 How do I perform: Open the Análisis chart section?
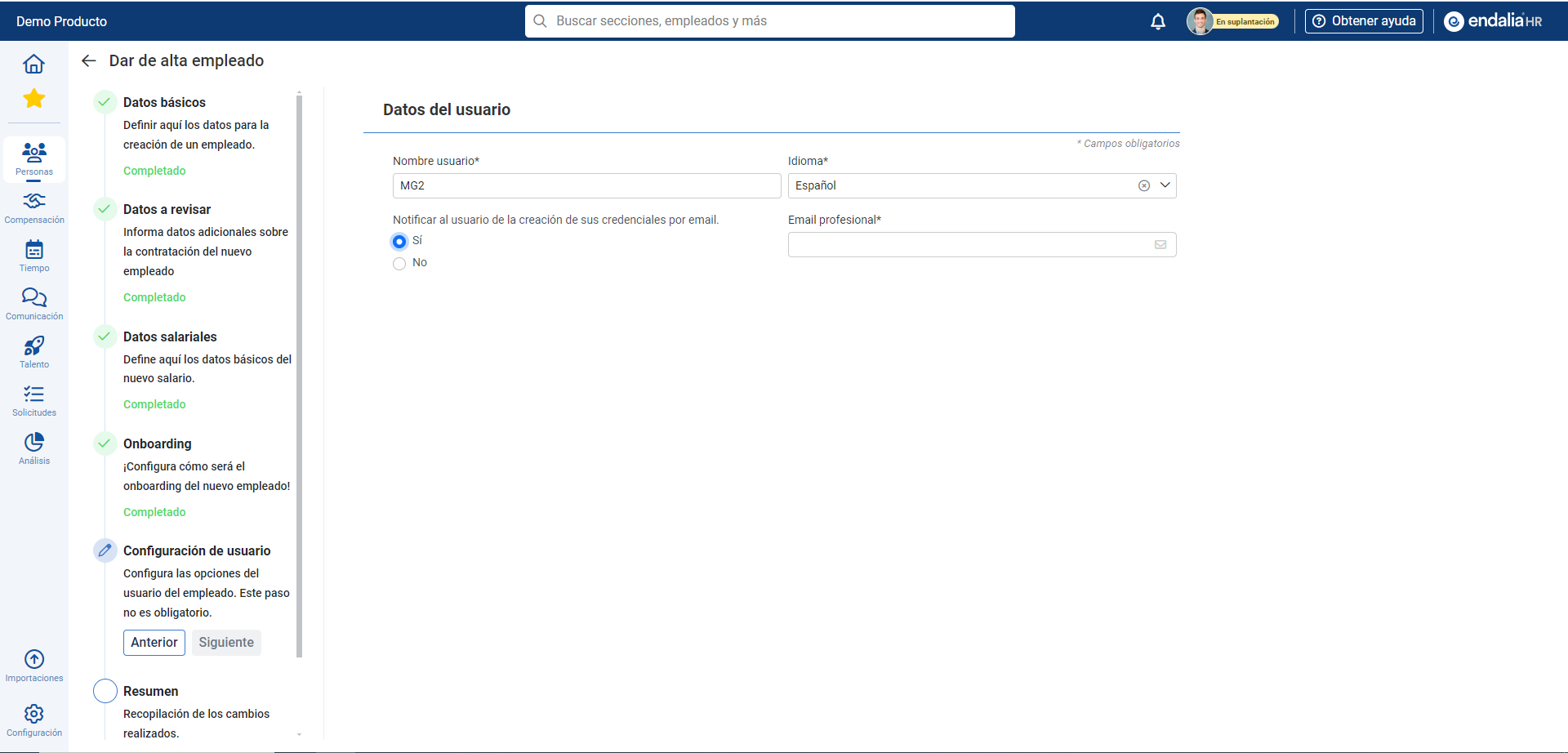coord(34,448)
